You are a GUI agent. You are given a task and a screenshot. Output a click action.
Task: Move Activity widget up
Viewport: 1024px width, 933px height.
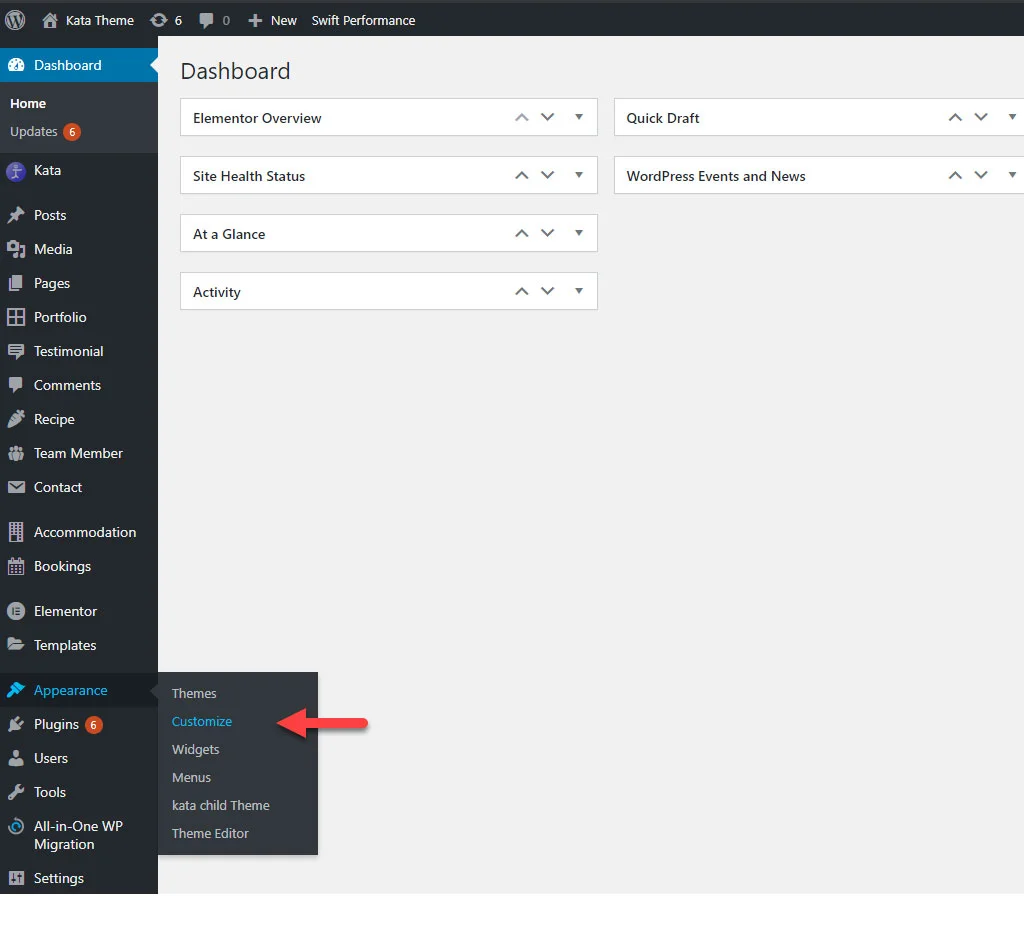point(521,291)
